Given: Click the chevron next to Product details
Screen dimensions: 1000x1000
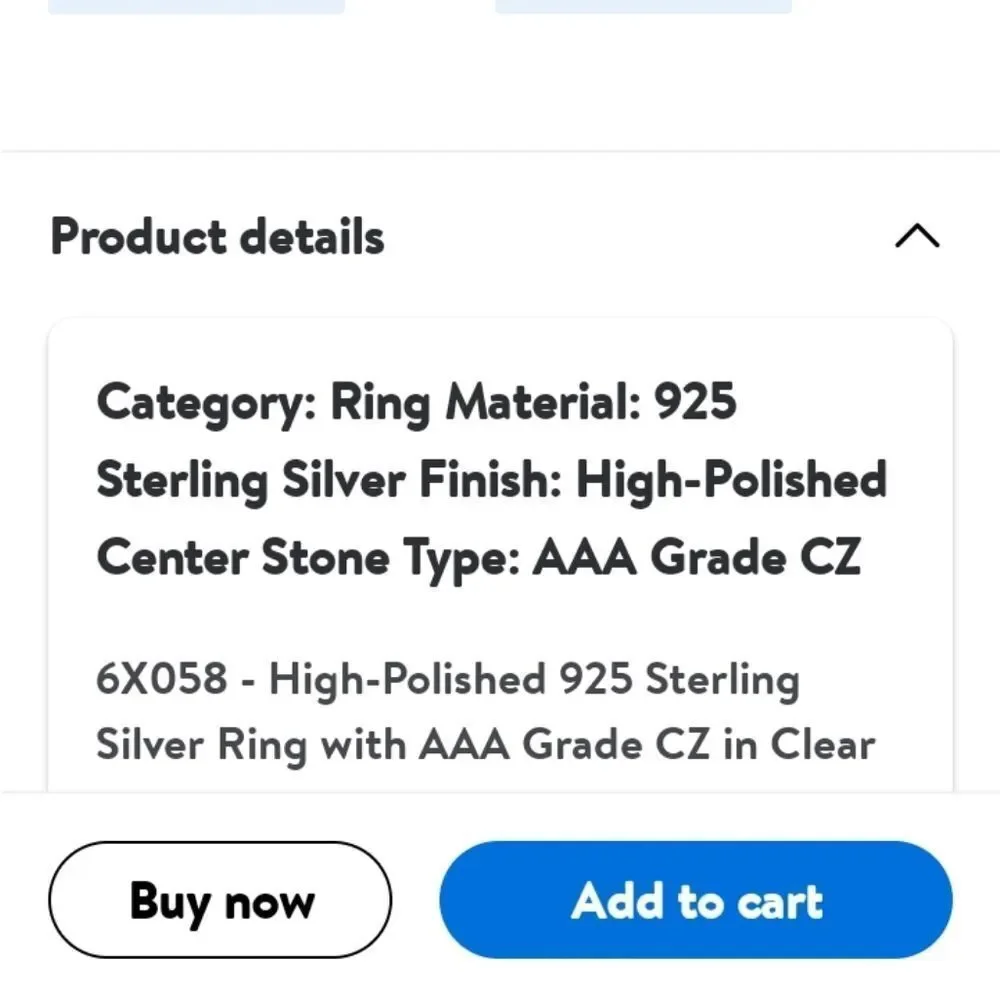Looking at the screenshot, I should (917, 236).
